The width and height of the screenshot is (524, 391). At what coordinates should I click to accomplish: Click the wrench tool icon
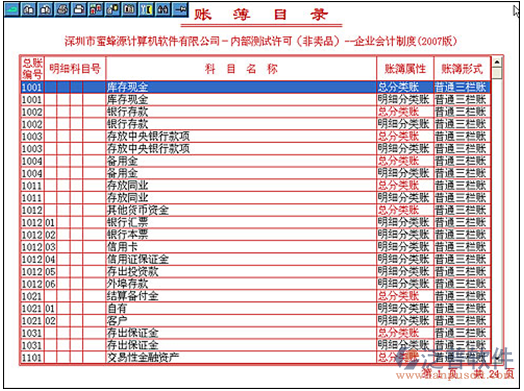[x=146, y=10]
